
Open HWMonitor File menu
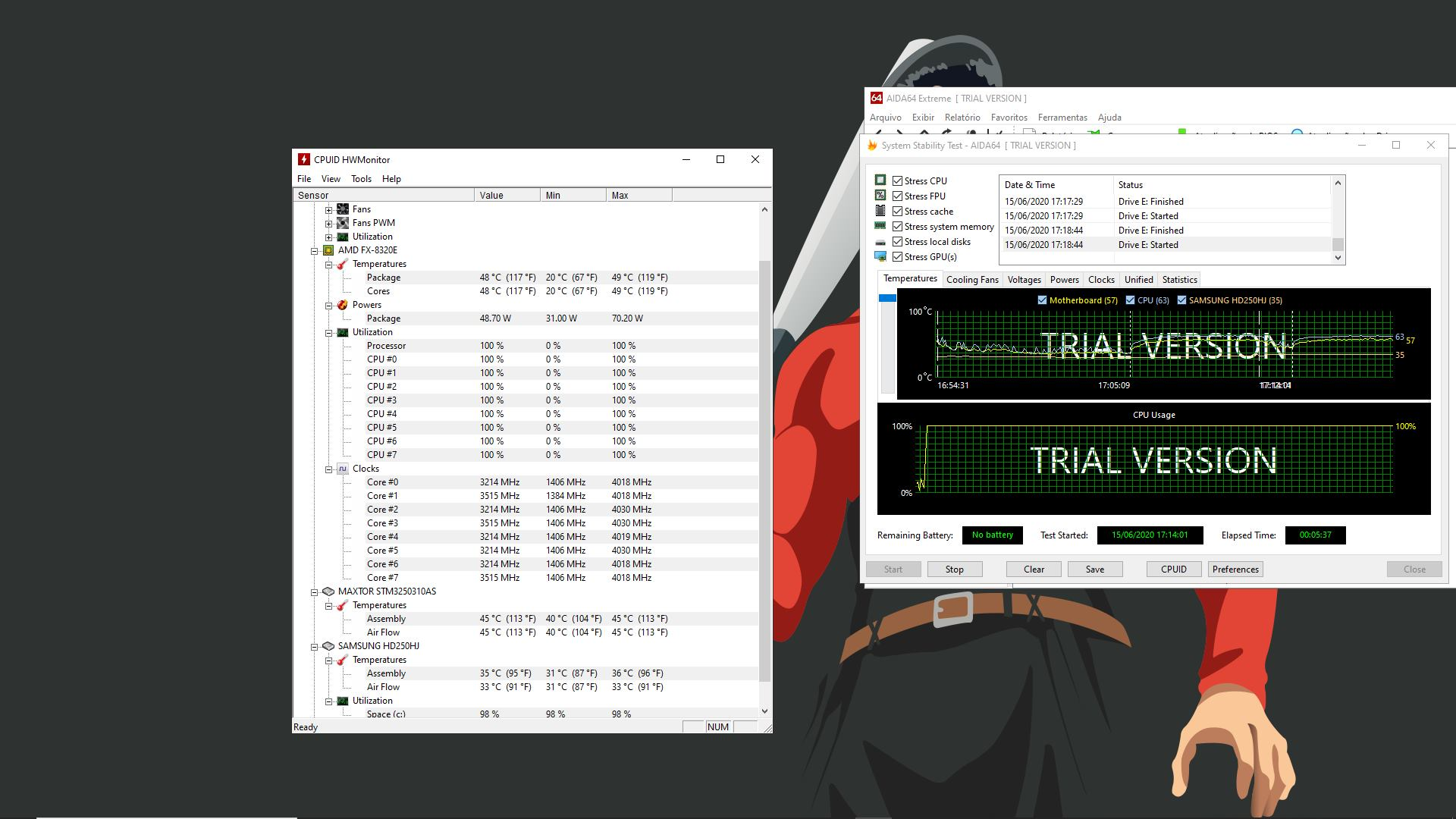[x=304, y=179]
